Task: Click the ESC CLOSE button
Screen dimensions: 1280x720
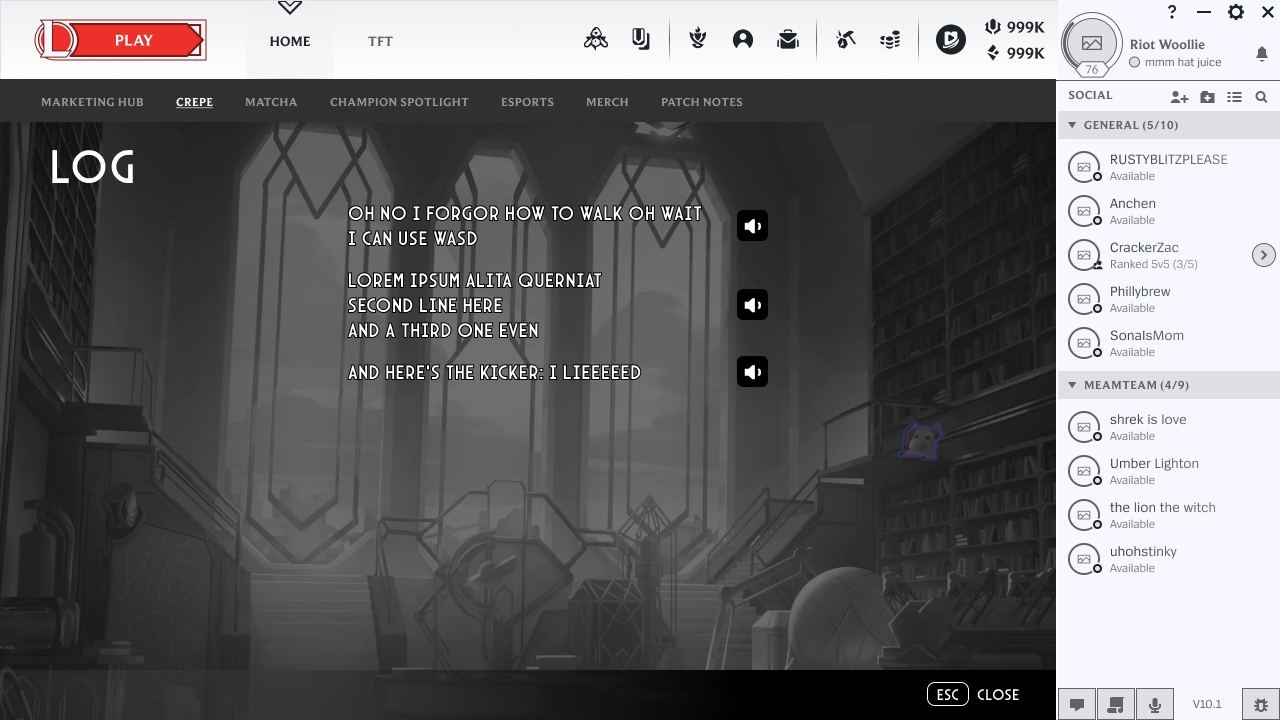Action: (x=973, y=694)
